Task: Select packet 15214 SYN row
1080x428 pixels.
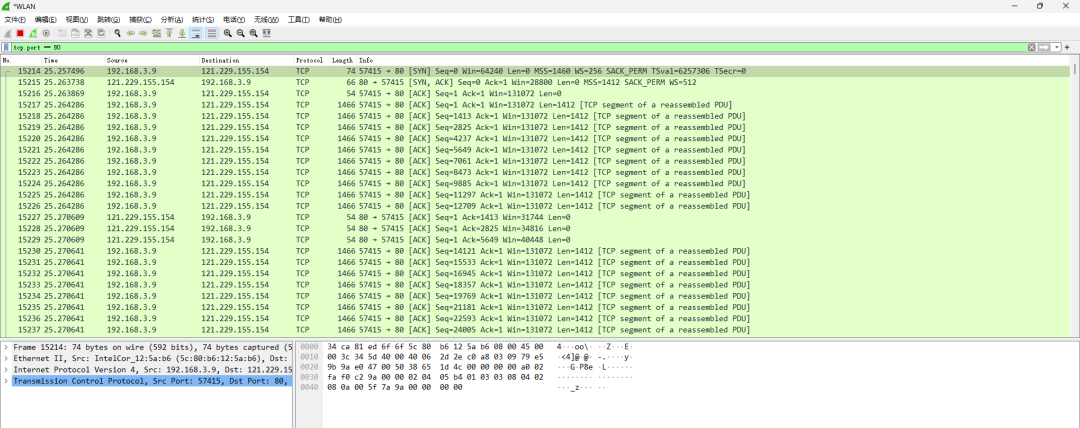Action: click(x=536, y=71)
